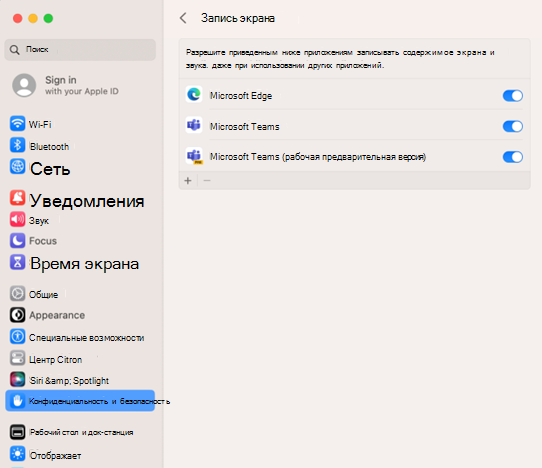Open Siri & Spotlight settings
542x468 pixels.
[69, 381]
